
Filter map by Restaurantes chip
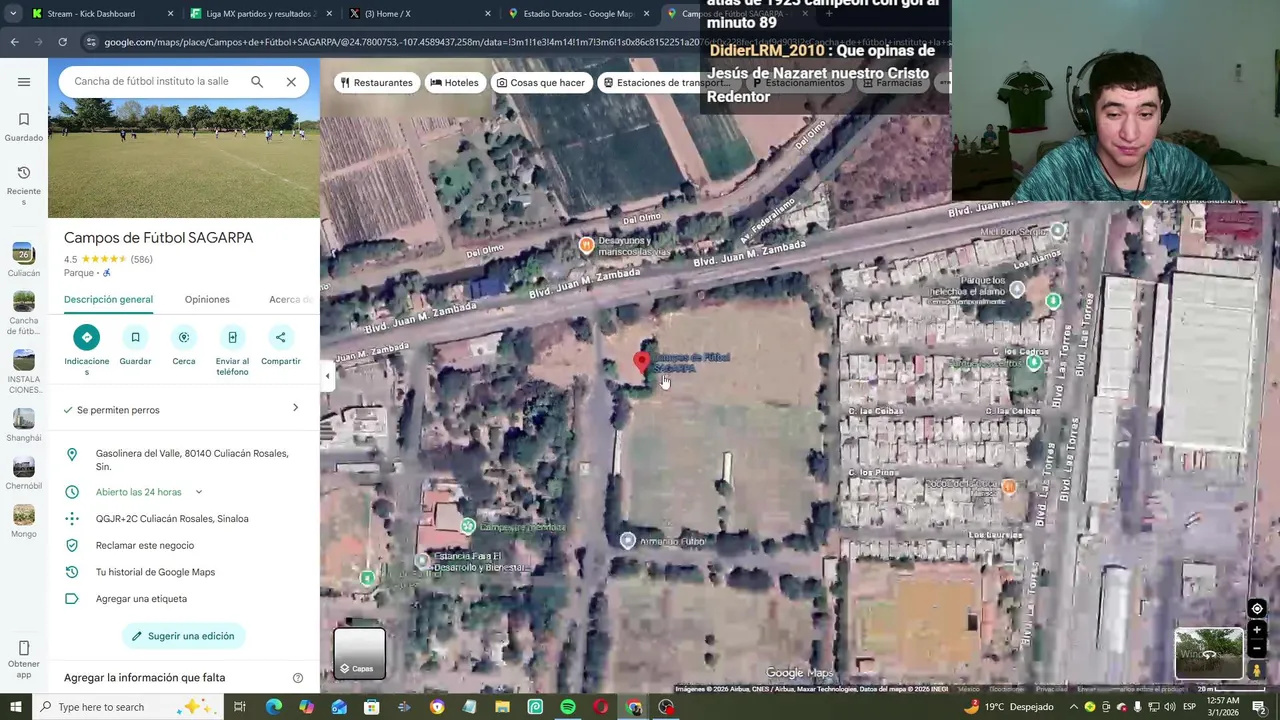[376, 82]
